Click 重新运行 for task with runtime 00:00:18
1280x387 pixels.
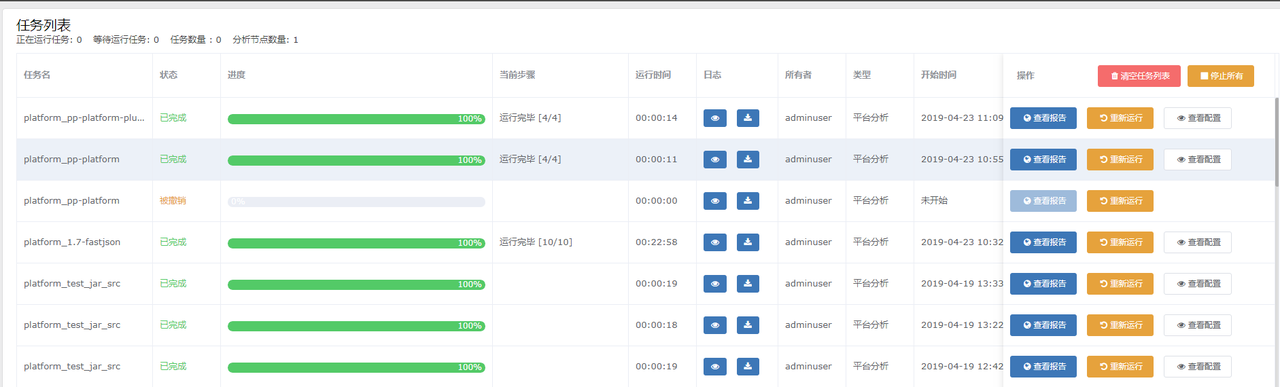(x=1120, y=325)
